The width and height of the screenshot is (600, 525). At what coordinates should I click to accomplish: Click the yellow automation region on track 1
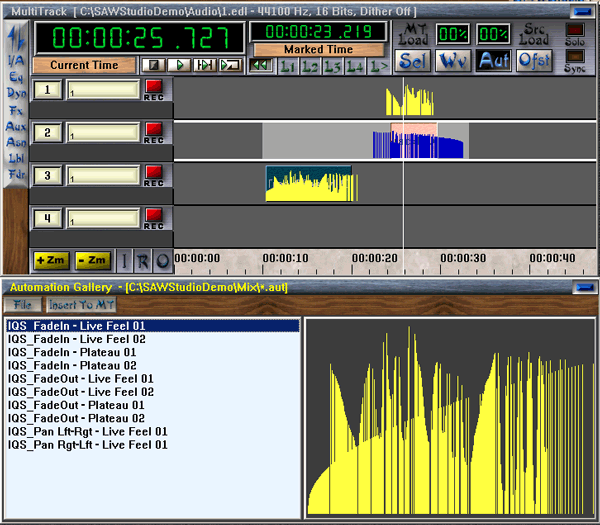click(410, 100)
